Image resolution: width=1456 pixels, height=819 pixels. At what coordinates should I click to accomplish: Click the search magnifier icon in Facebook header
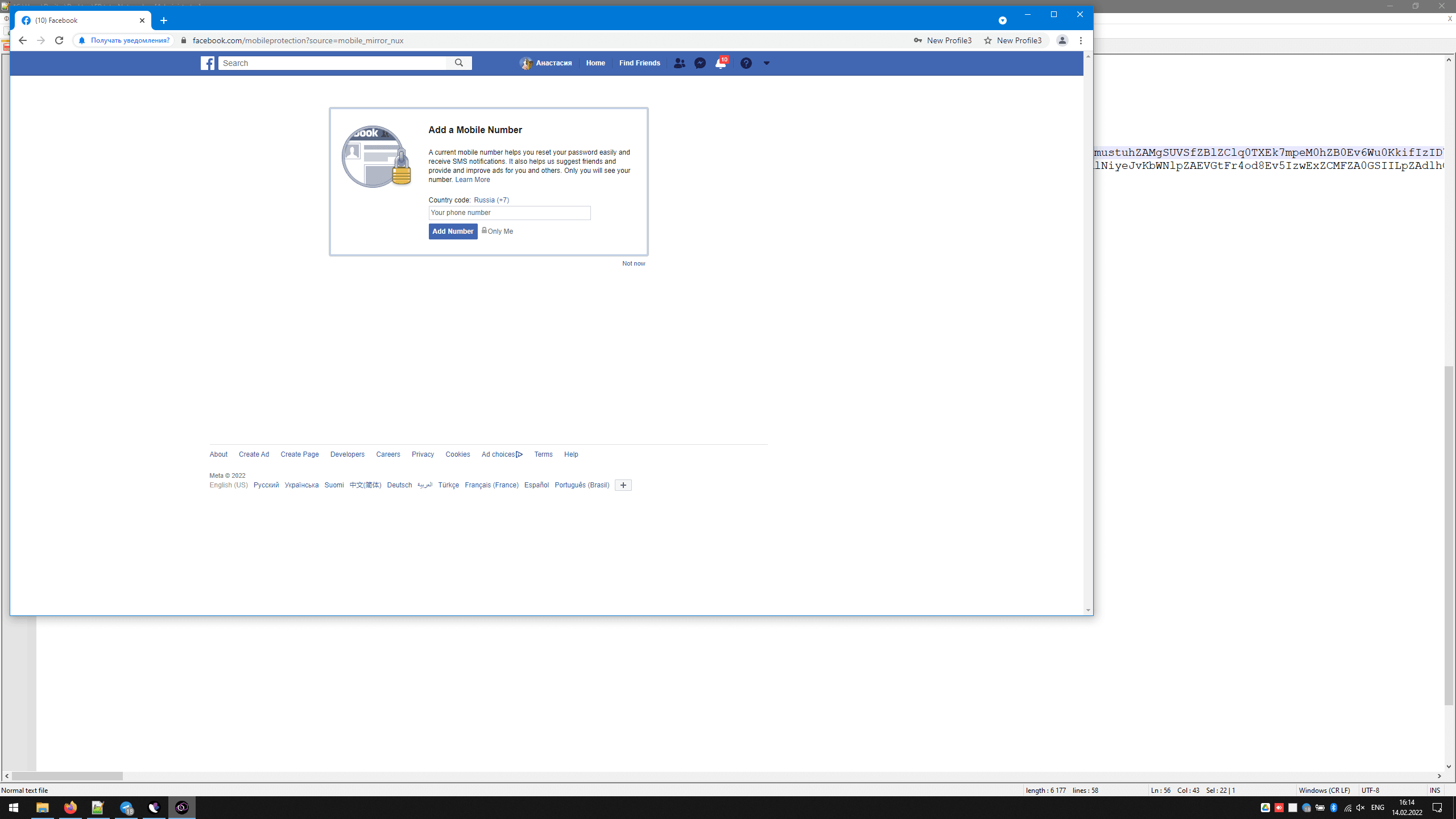click(459, 63)
